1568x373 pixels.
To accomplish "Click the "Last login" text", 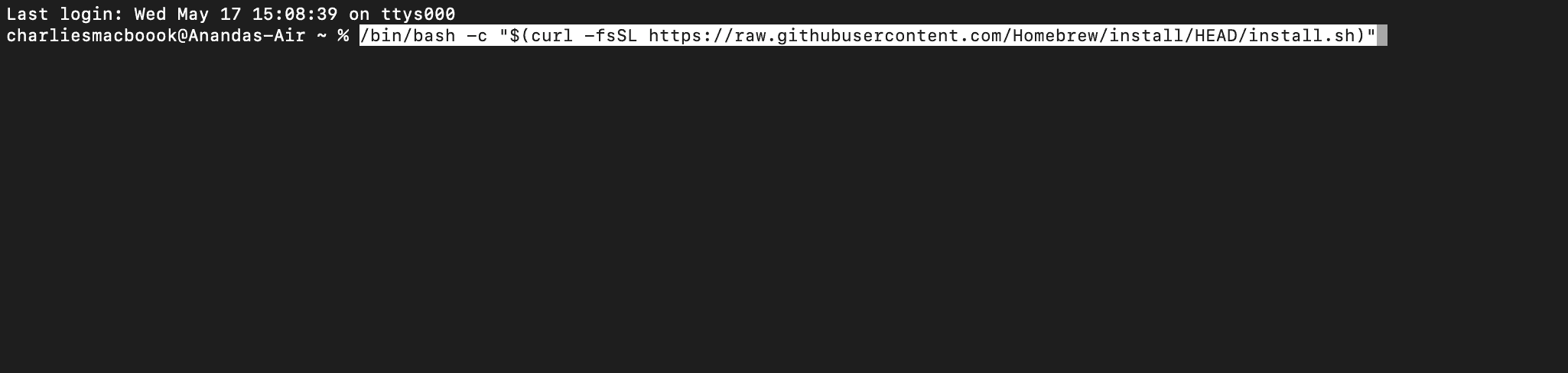I will pos(64,15).
